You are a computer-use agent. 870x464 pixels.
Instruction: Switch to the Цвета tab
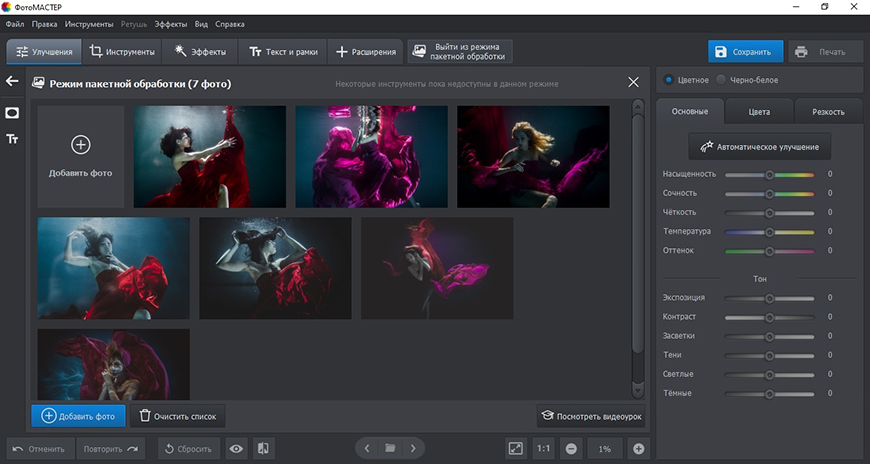(x=759, y=112)
